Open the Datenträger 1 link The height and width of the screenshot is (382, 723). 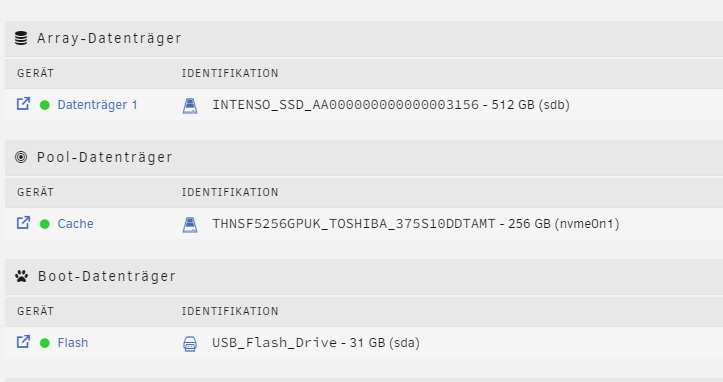pos(97,105)
